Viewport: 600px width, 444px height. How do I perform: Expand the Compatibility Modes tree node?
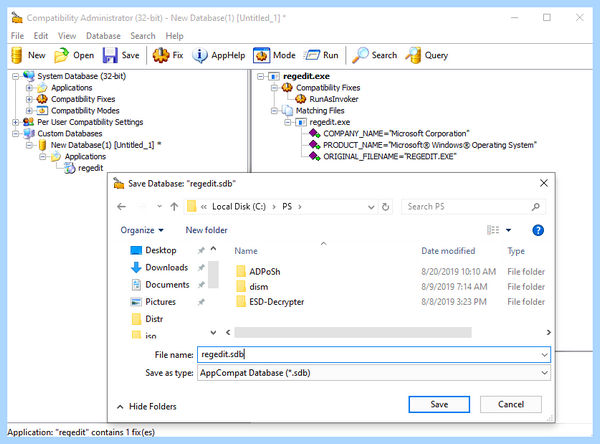pyautogui.click(x=29, y=111)
